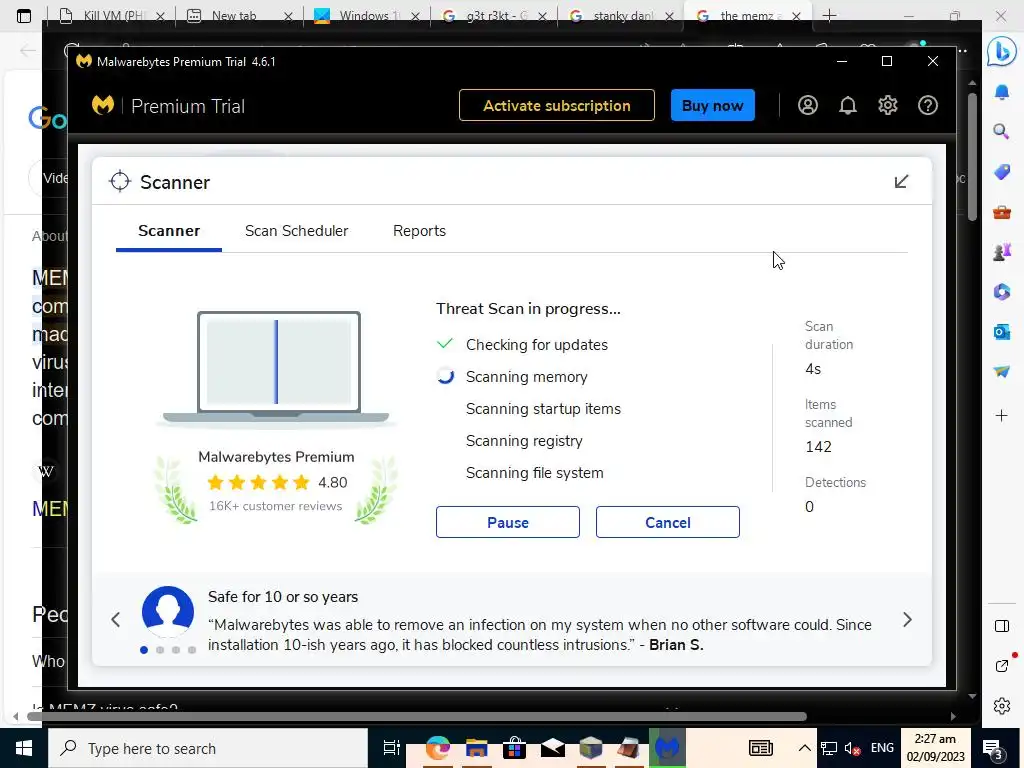
Task: Open Edge sidebar tools briefcase
Action: 1001,212
